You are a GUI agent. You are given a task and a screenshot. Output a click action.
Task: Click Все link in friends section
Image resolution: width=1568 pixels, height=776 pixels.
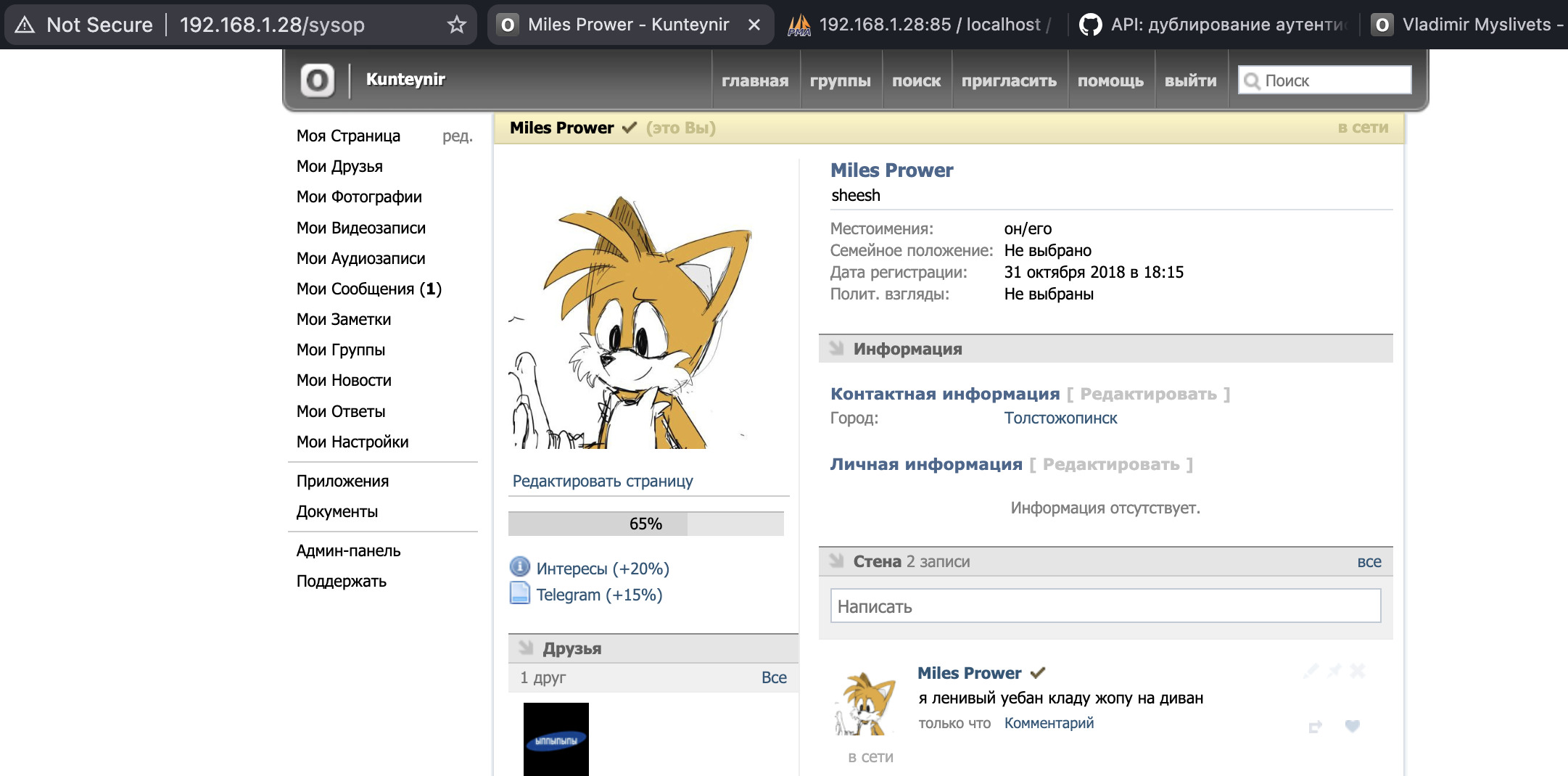(774, 677)
